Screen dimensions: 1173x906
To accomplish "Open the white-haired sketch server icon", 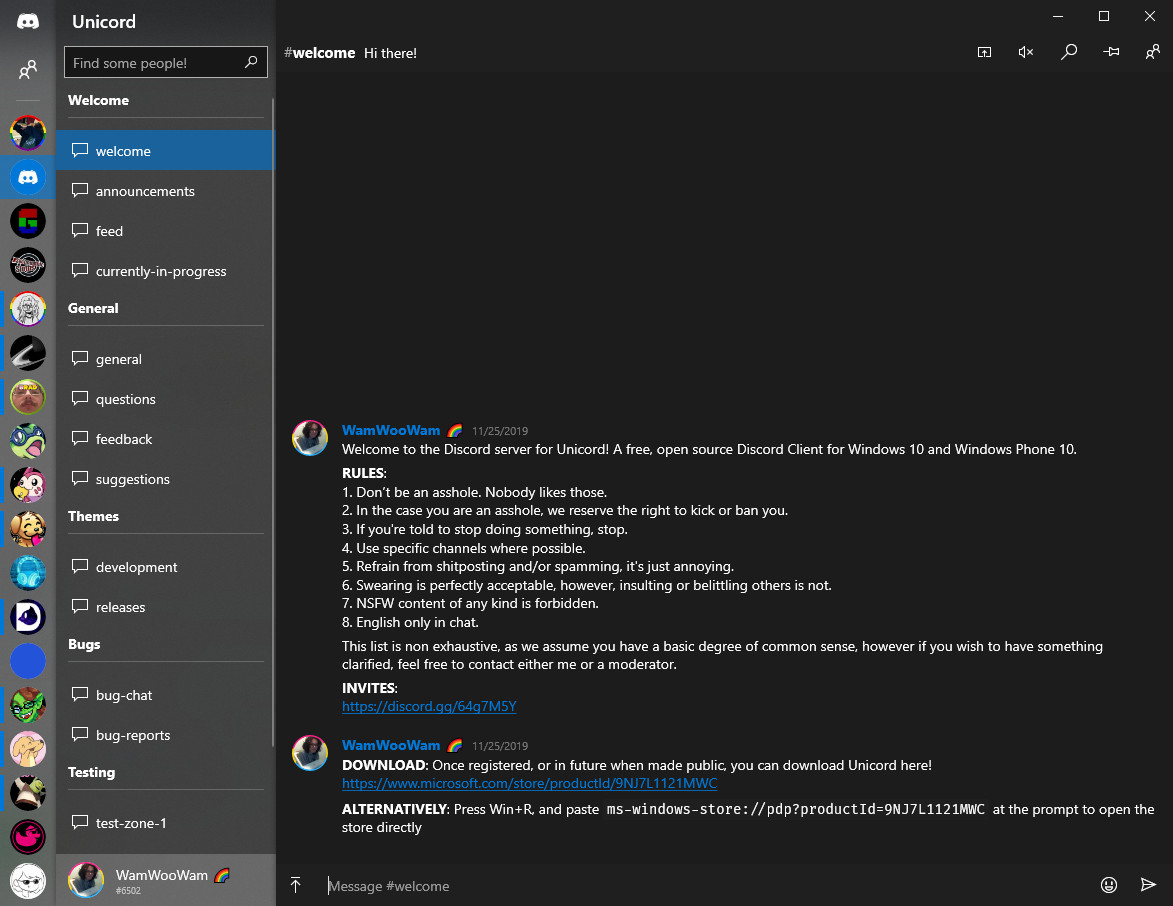I will coord(28,309).
